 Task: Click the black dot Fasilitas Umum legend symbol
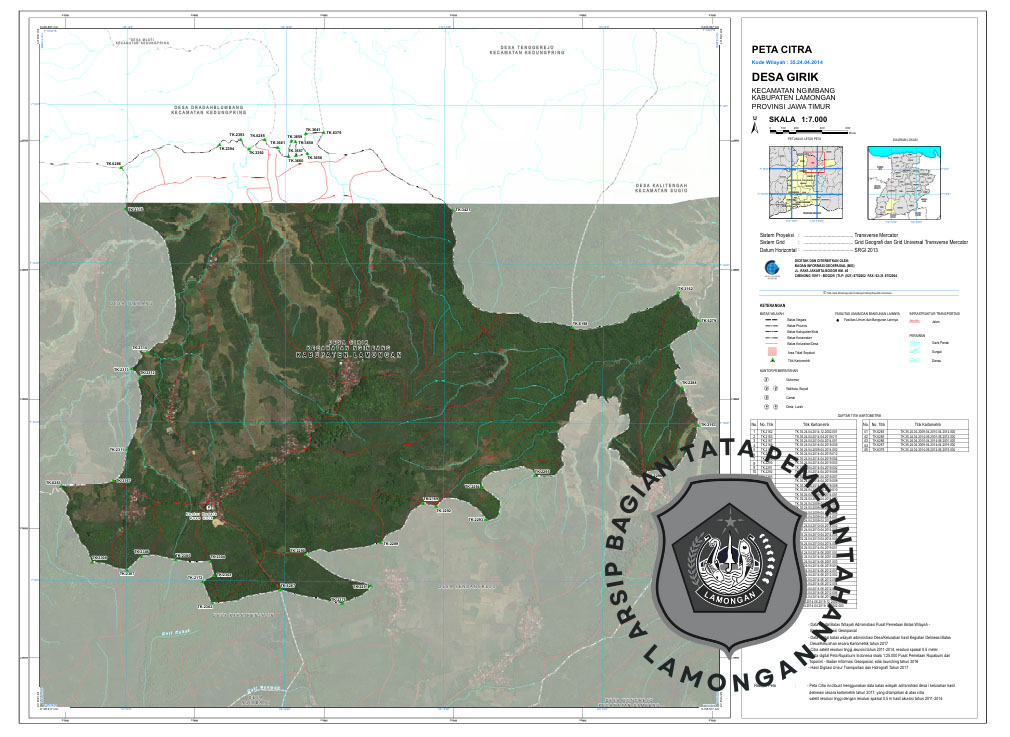[838, 320]
